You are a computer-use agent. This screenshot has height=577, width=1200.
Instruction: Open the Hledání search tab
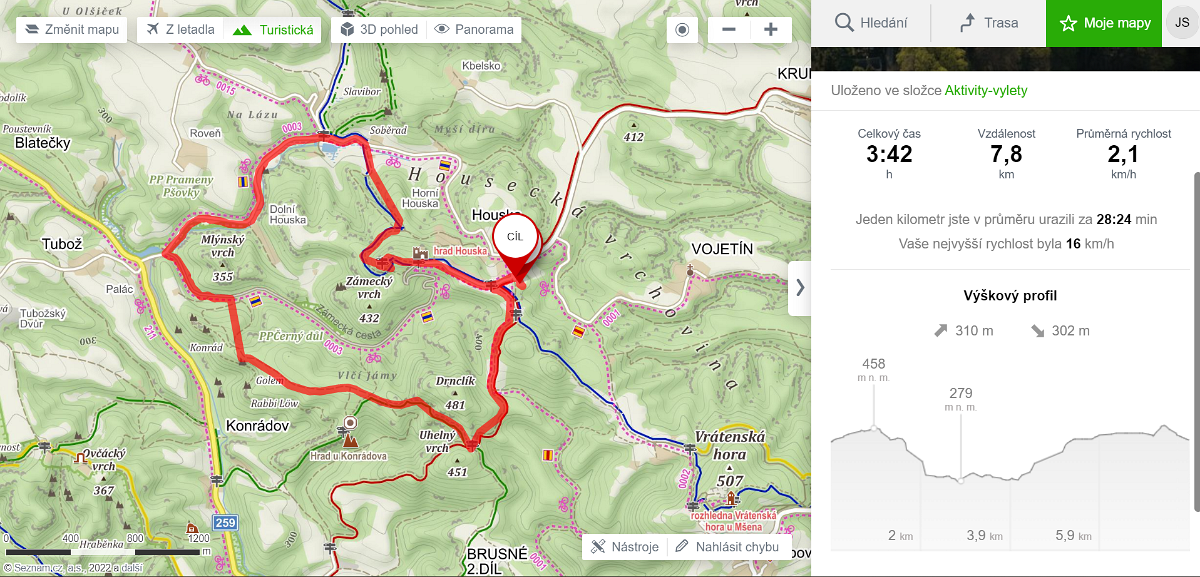(x=870, y=23)
